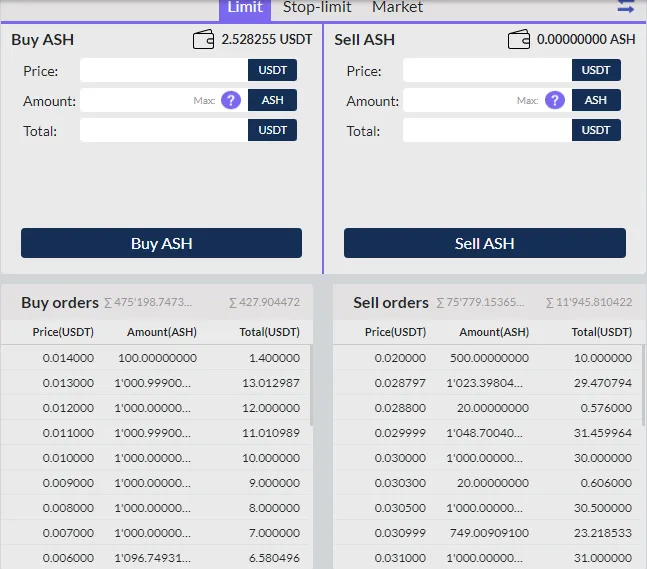Click the Buy ASH button
The height and width of the screenshot is (569, 647).
click(x=161, y=243)
